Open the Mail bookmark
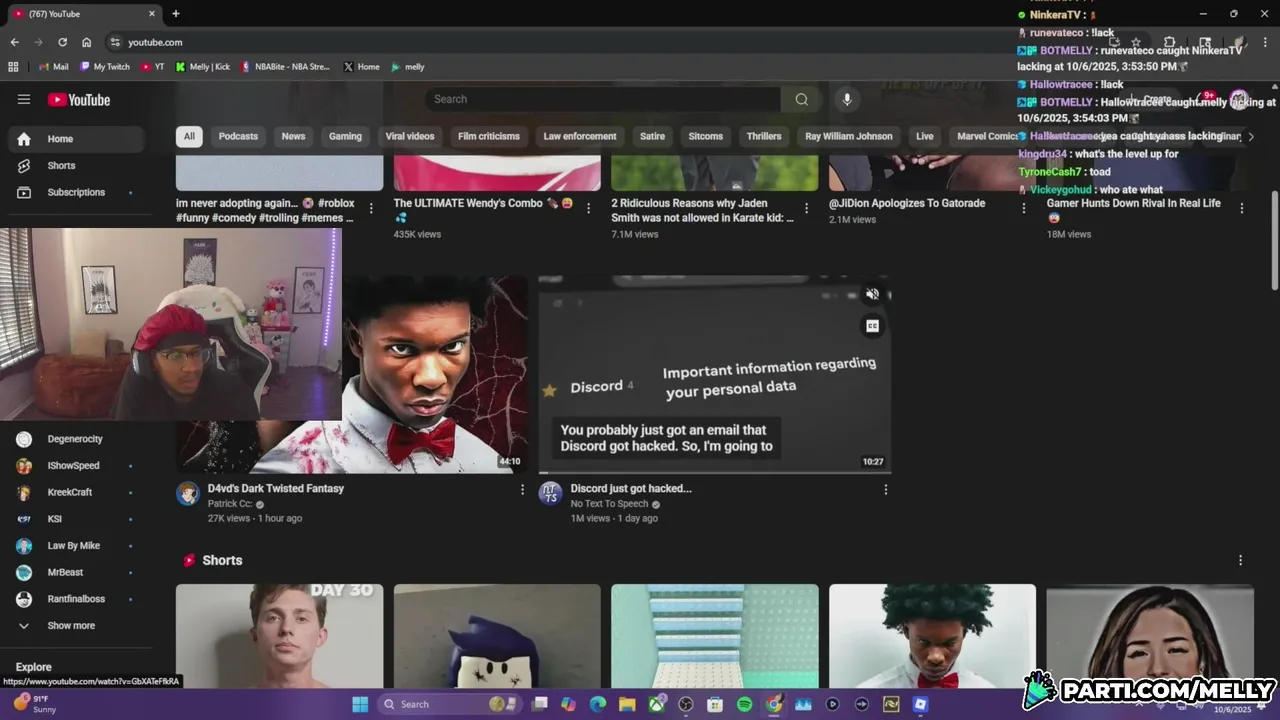 (x=54, y=67)
